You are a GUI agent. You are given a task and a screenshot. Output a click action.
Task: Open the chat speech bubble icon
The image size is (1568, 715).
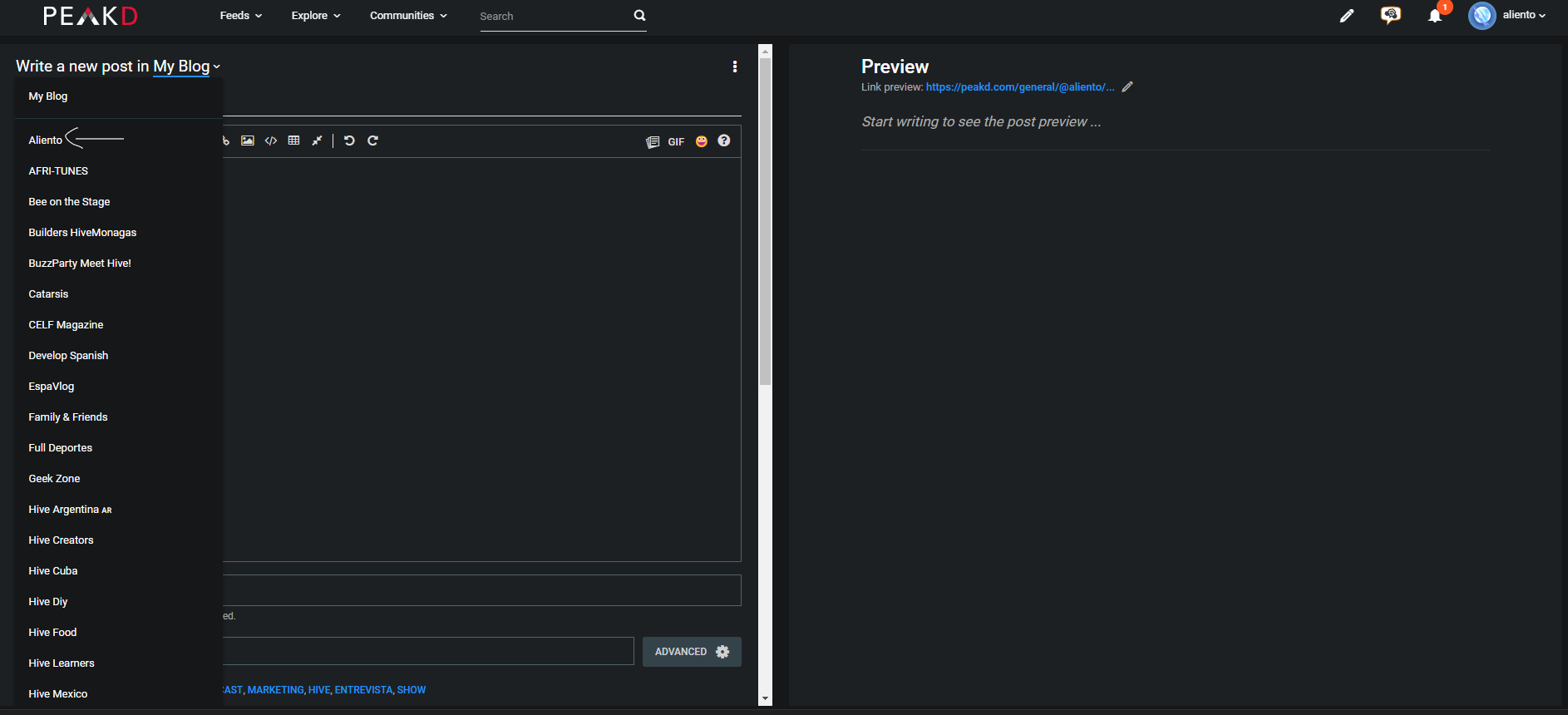[1390, 15]
